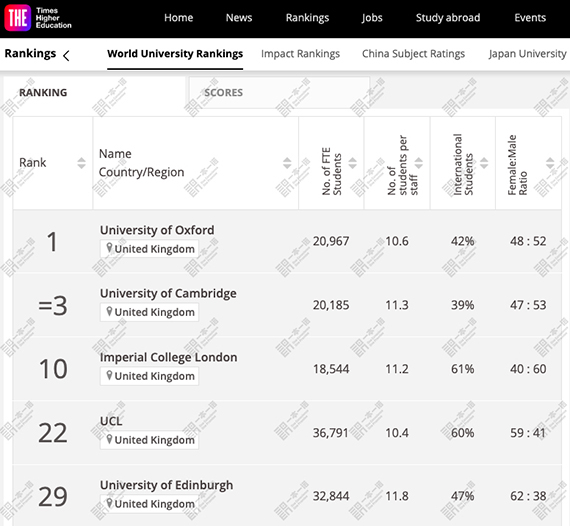Open the UCL university link
Screen dimensions: 570x526
coord(111,421)
